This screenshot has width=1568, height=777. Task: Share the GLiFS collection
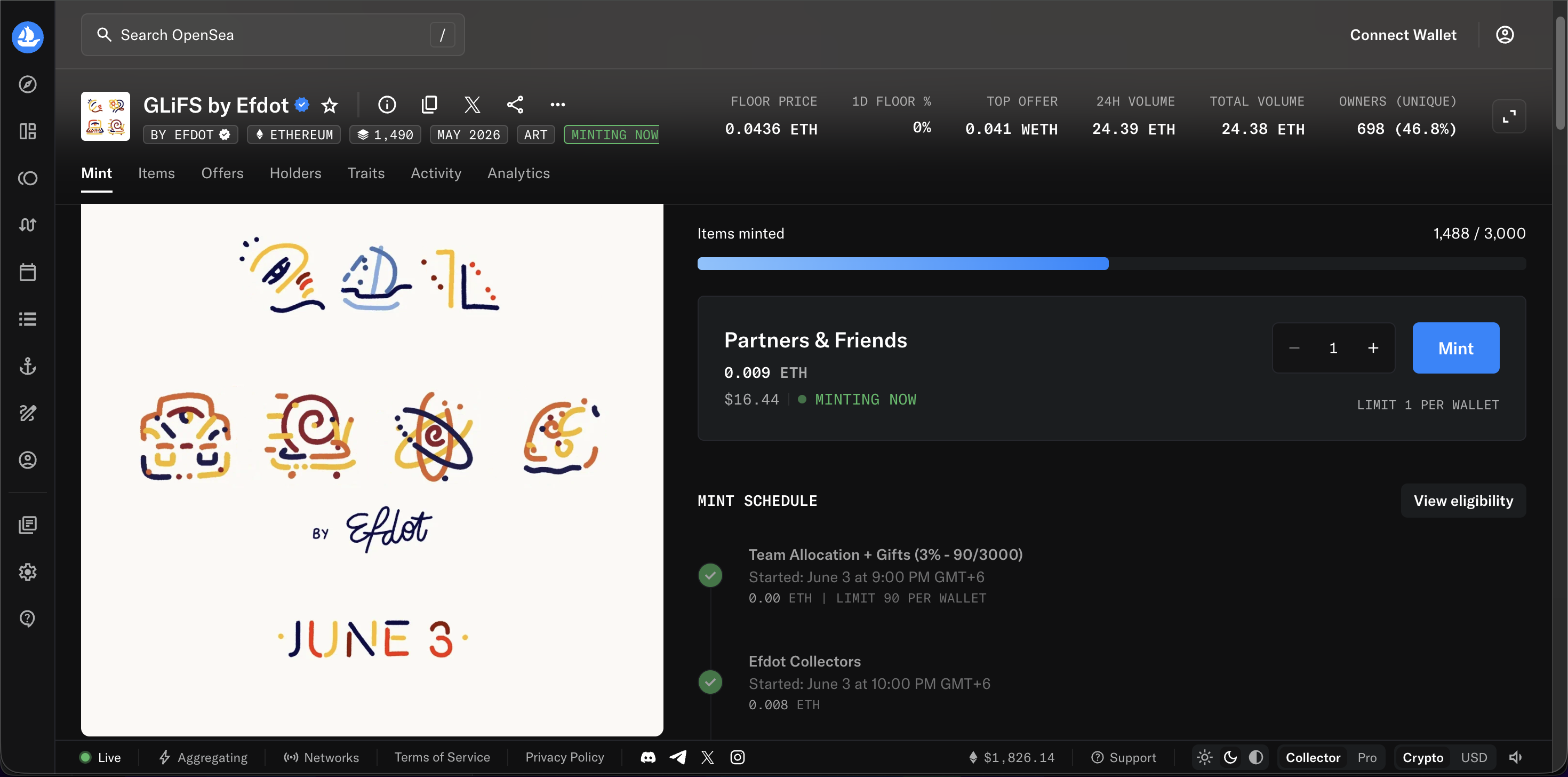click(x=515, y=105)
